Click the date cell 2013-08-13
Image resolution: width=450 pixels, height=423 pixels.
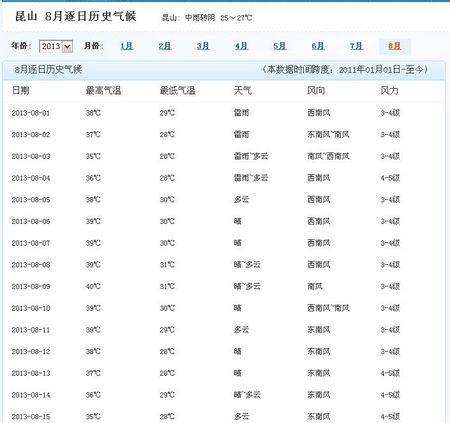pos(31,373)
